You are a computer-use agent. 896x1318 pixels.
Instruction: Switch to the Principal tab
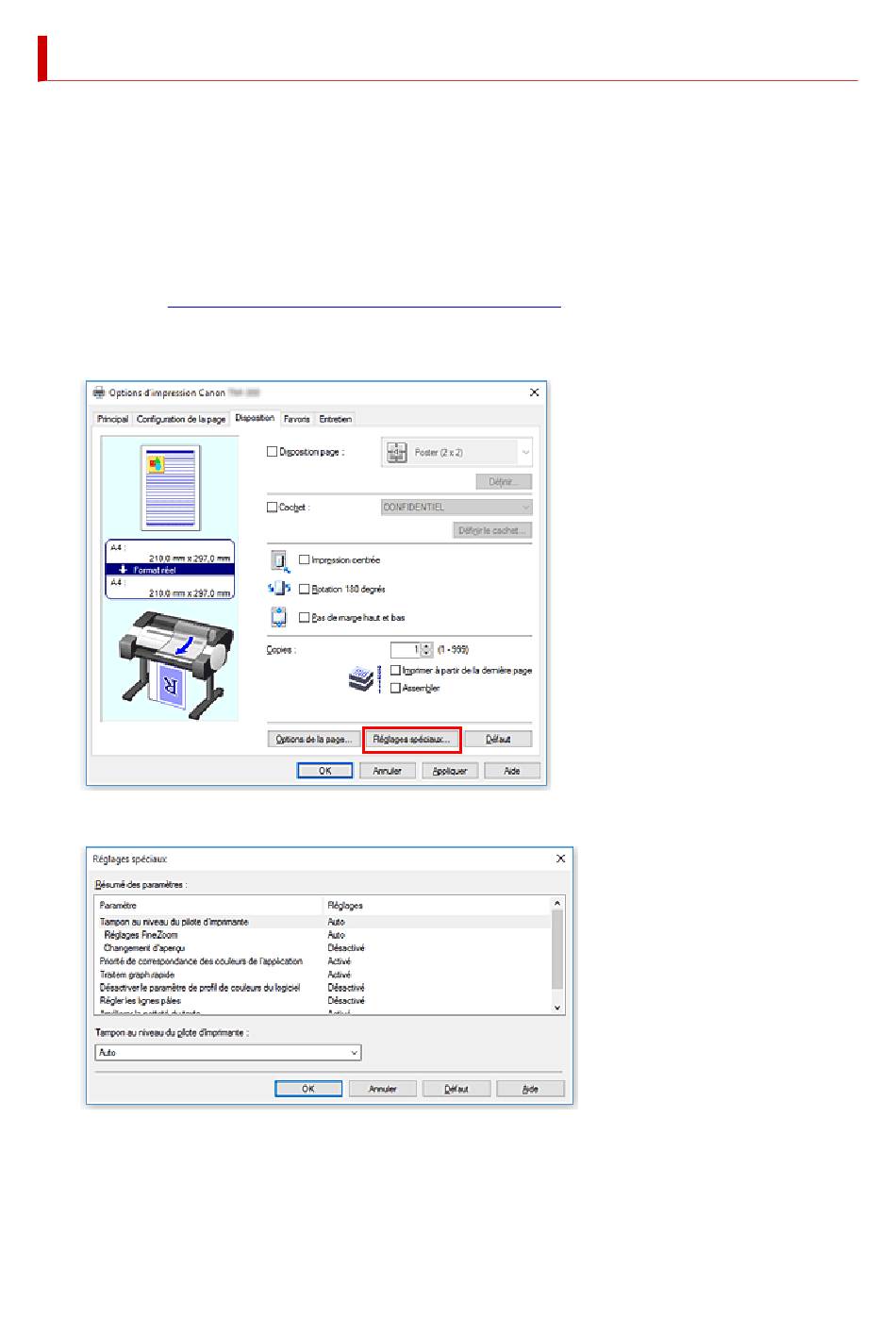click(113, 419)
